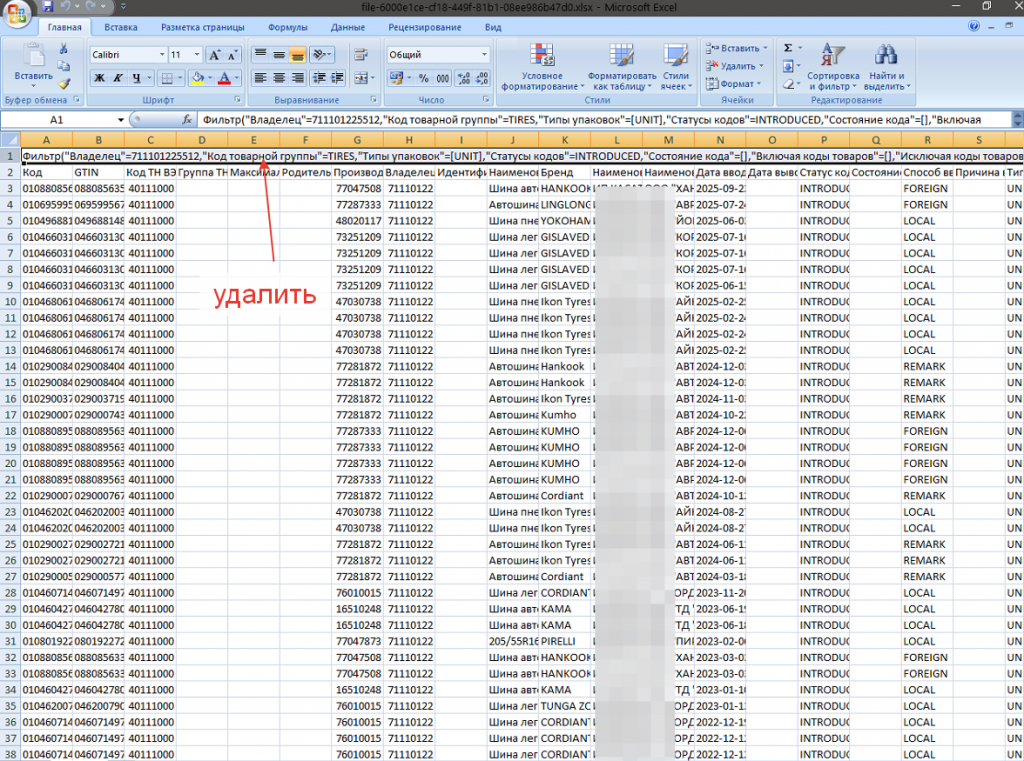Toggle bold formatting (Ж)

[x=100, y=78]
